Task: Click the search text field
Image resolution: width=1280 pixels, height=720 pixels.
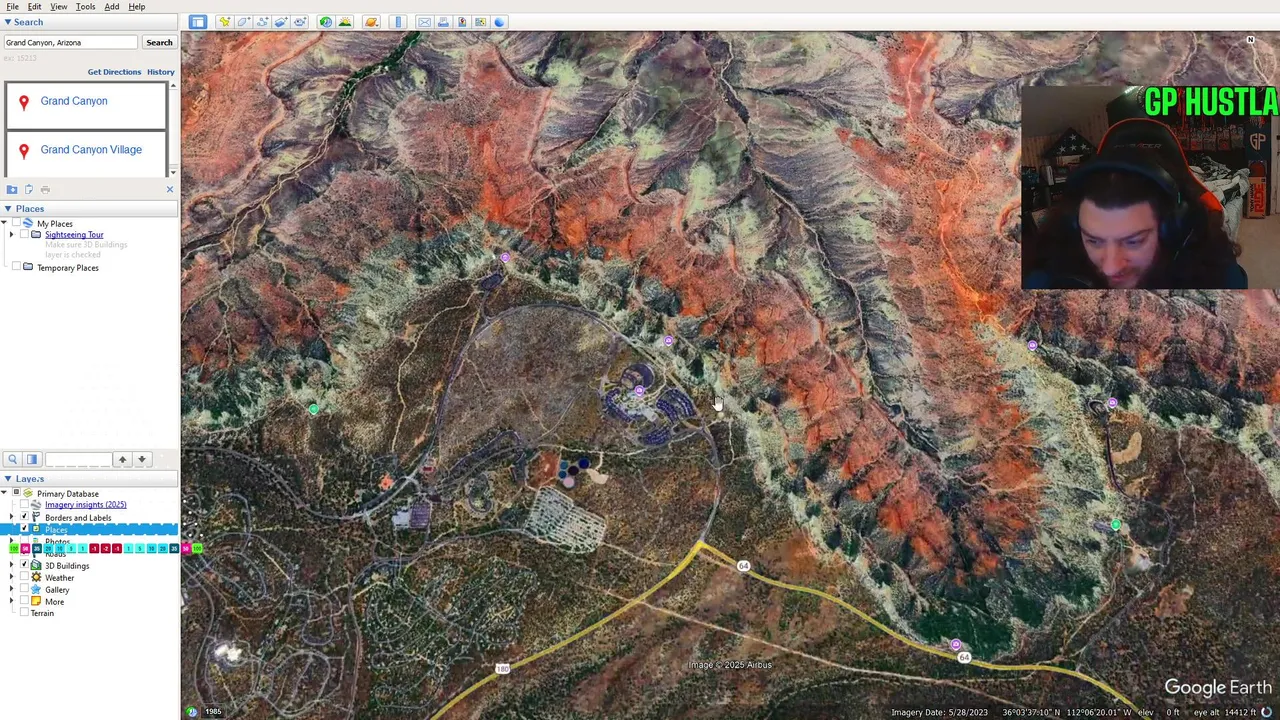Action: coord(70,42)
